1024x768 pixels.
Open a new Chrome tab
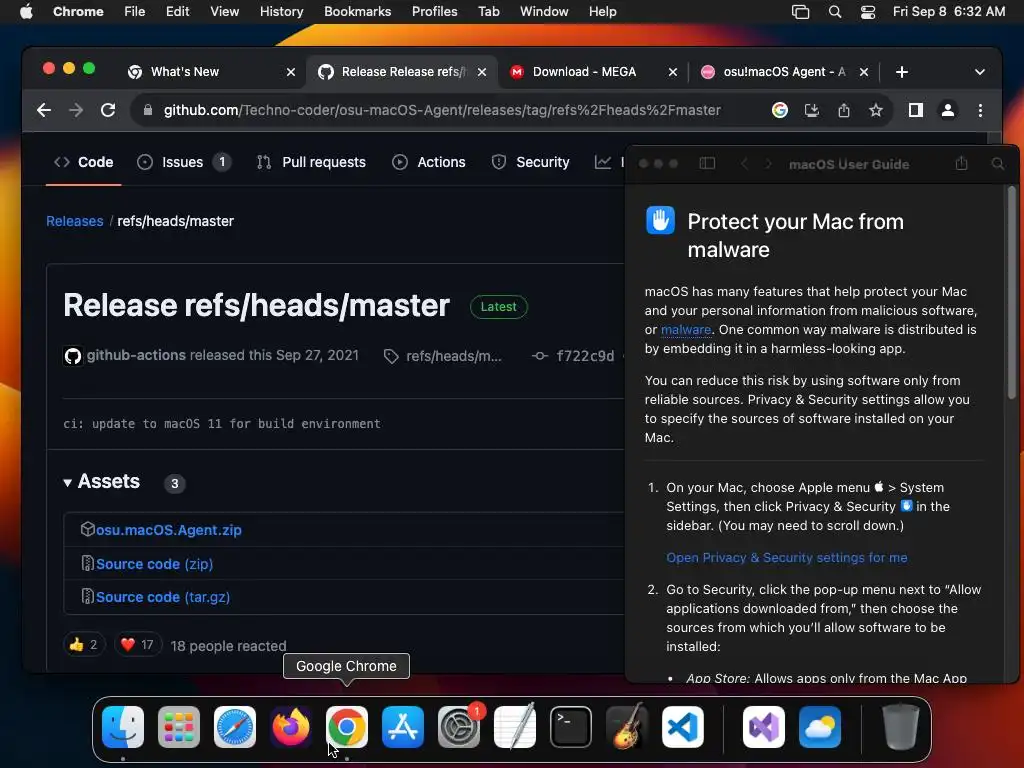902,72
